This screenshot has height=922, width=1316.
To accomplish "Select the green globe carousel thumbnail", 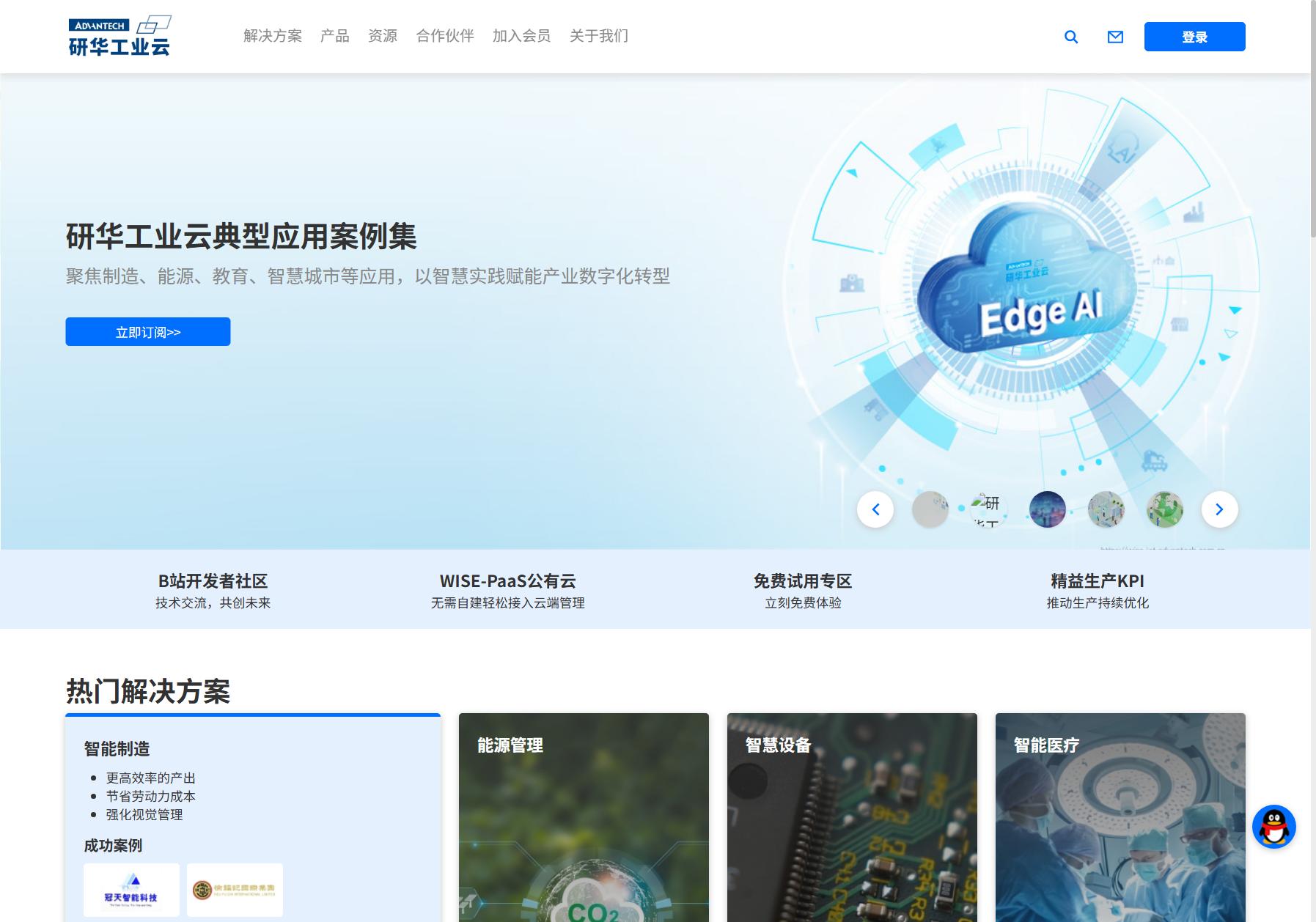I will coord(1165,509).
